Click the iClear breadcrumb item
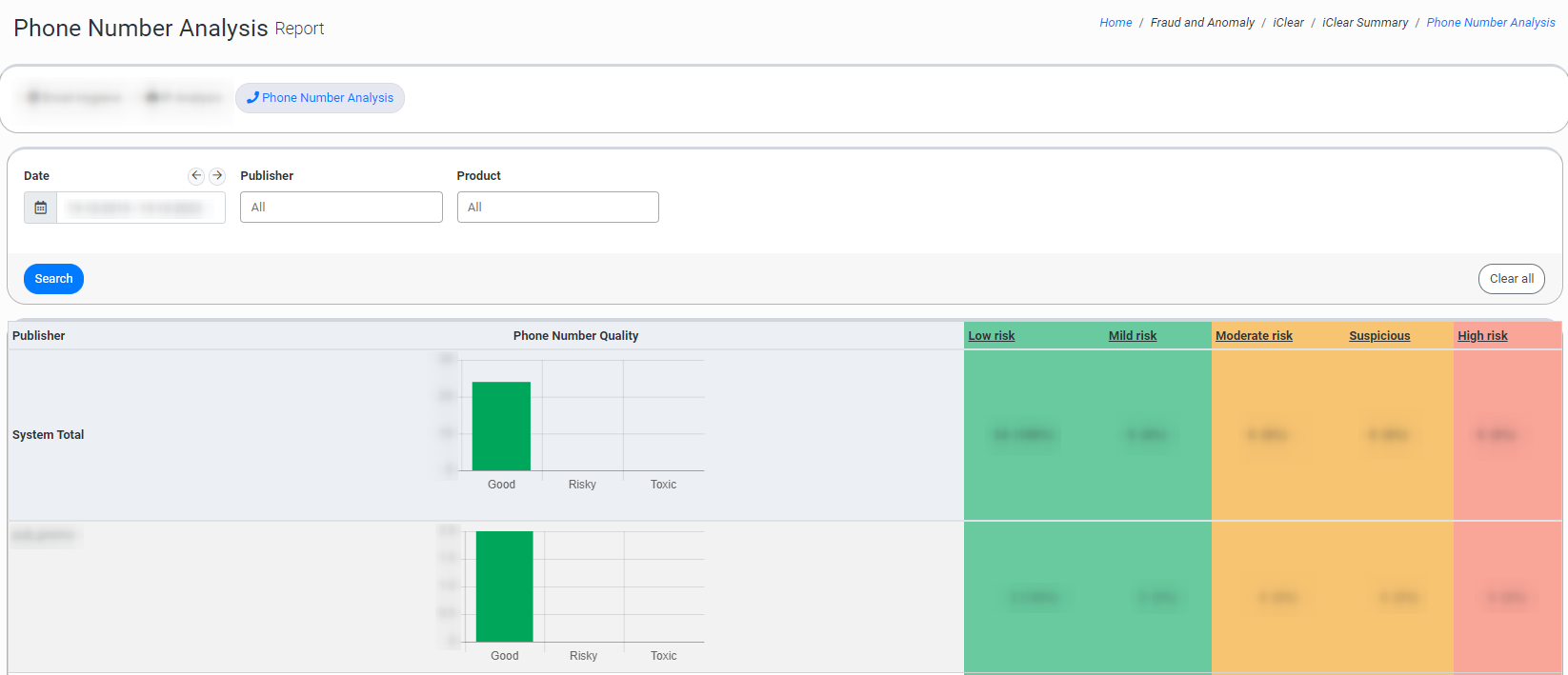 tap(1288, 23)
